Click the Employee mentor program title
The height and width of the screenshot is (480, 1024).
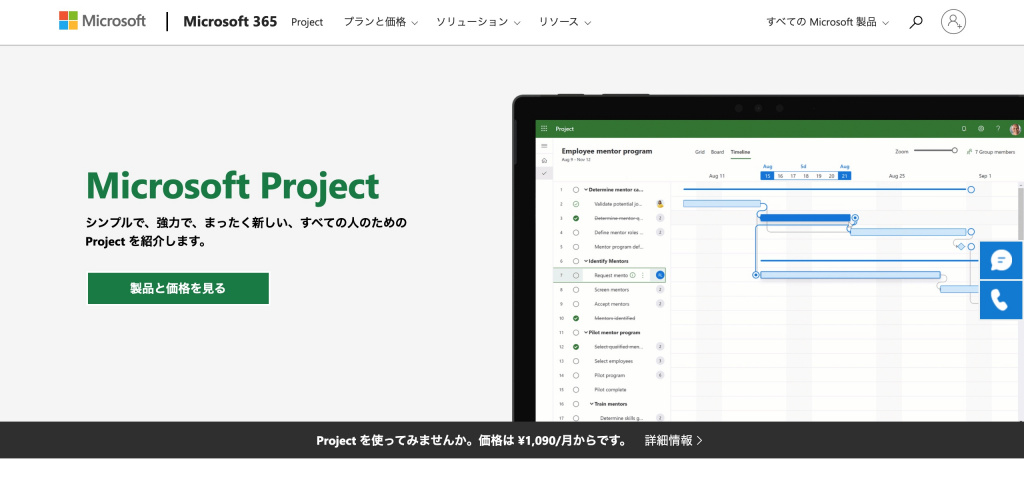[x=607, y=151]
